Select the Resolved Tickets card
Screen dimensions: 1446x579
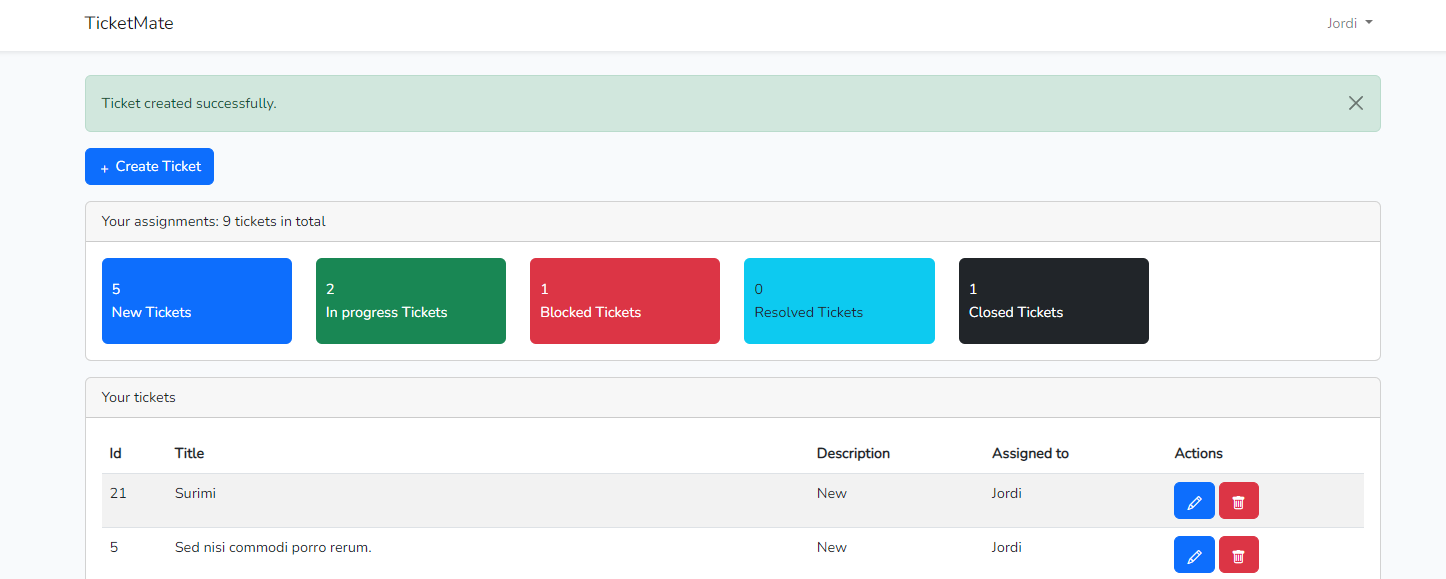coord(839,300)
